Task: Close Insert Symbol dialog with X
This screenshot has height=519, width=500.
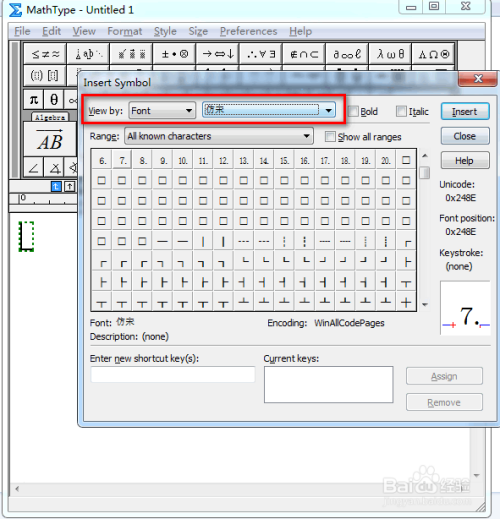Action: [x=478, y=79]
